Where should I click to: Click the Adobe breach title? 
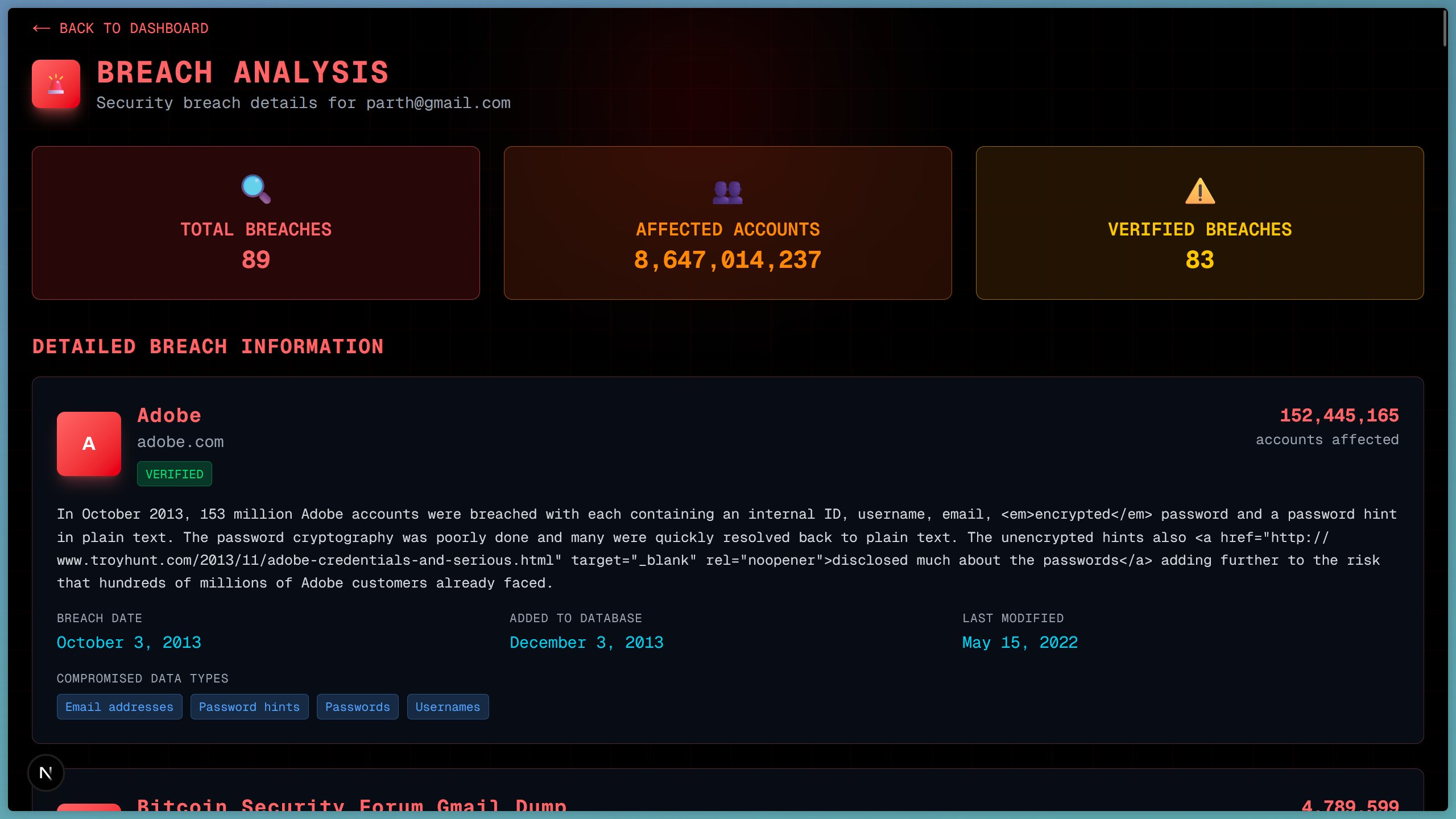click(169, 415)
